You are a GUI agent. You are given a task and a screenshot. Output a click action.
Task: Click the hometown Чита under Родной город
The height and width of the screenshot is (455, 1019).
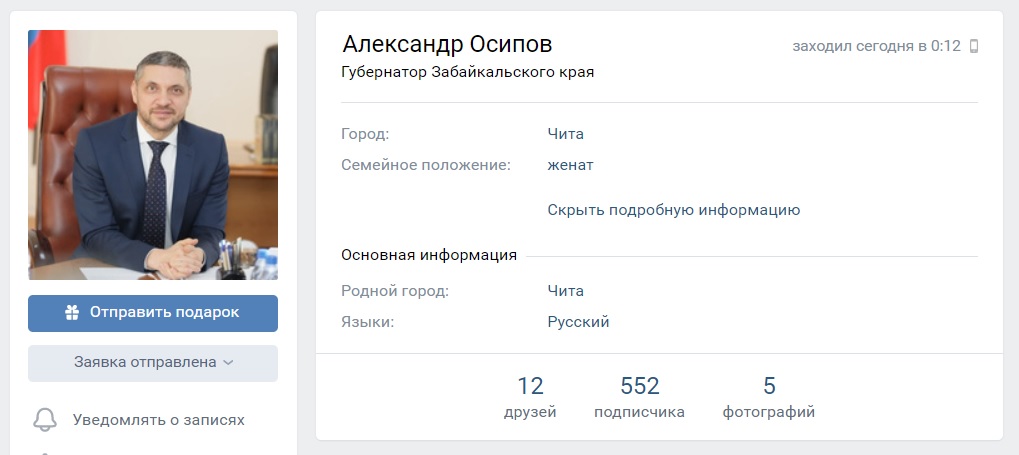coord(565,291)
